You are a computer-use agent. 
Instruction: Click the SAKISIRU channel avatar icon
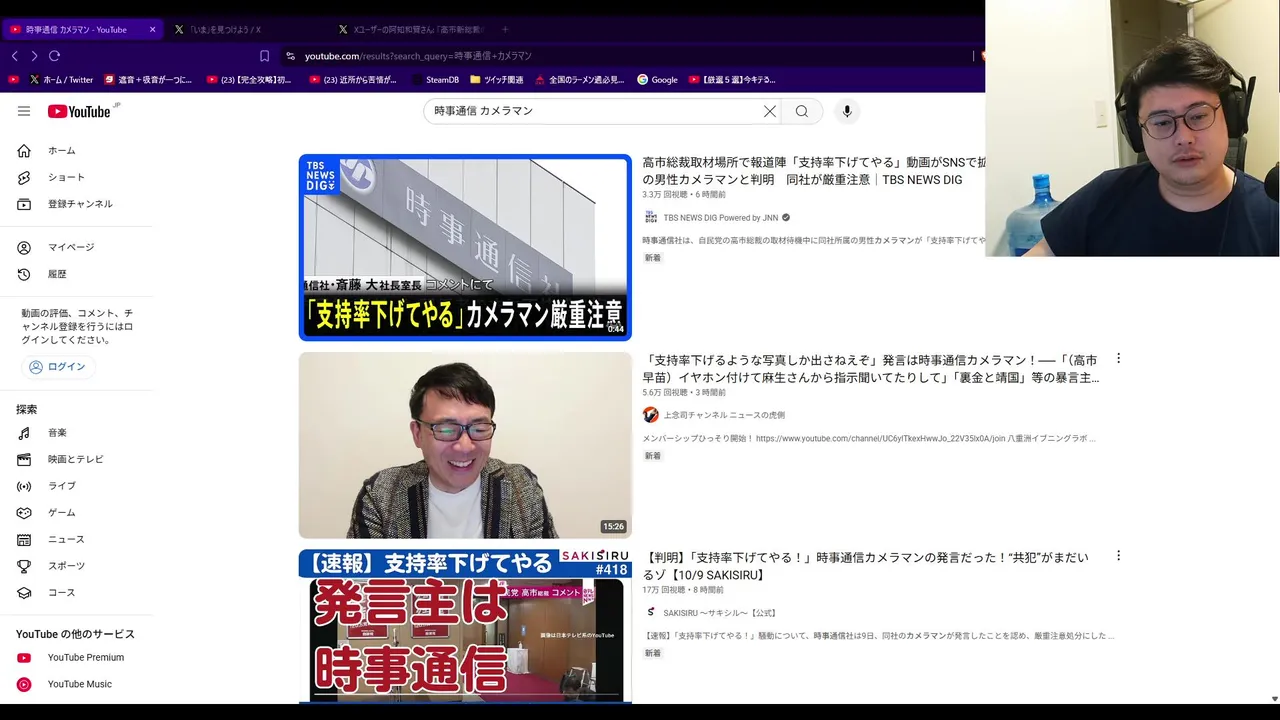651,612
